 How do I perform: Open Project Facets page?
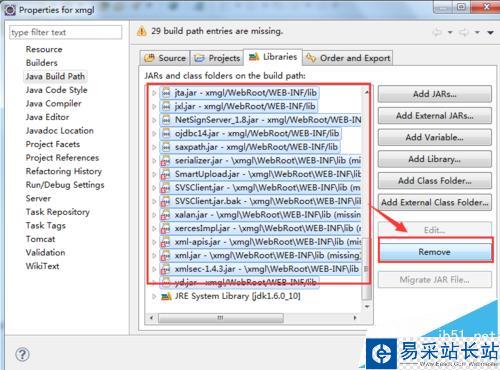click(x=53, y=144)
